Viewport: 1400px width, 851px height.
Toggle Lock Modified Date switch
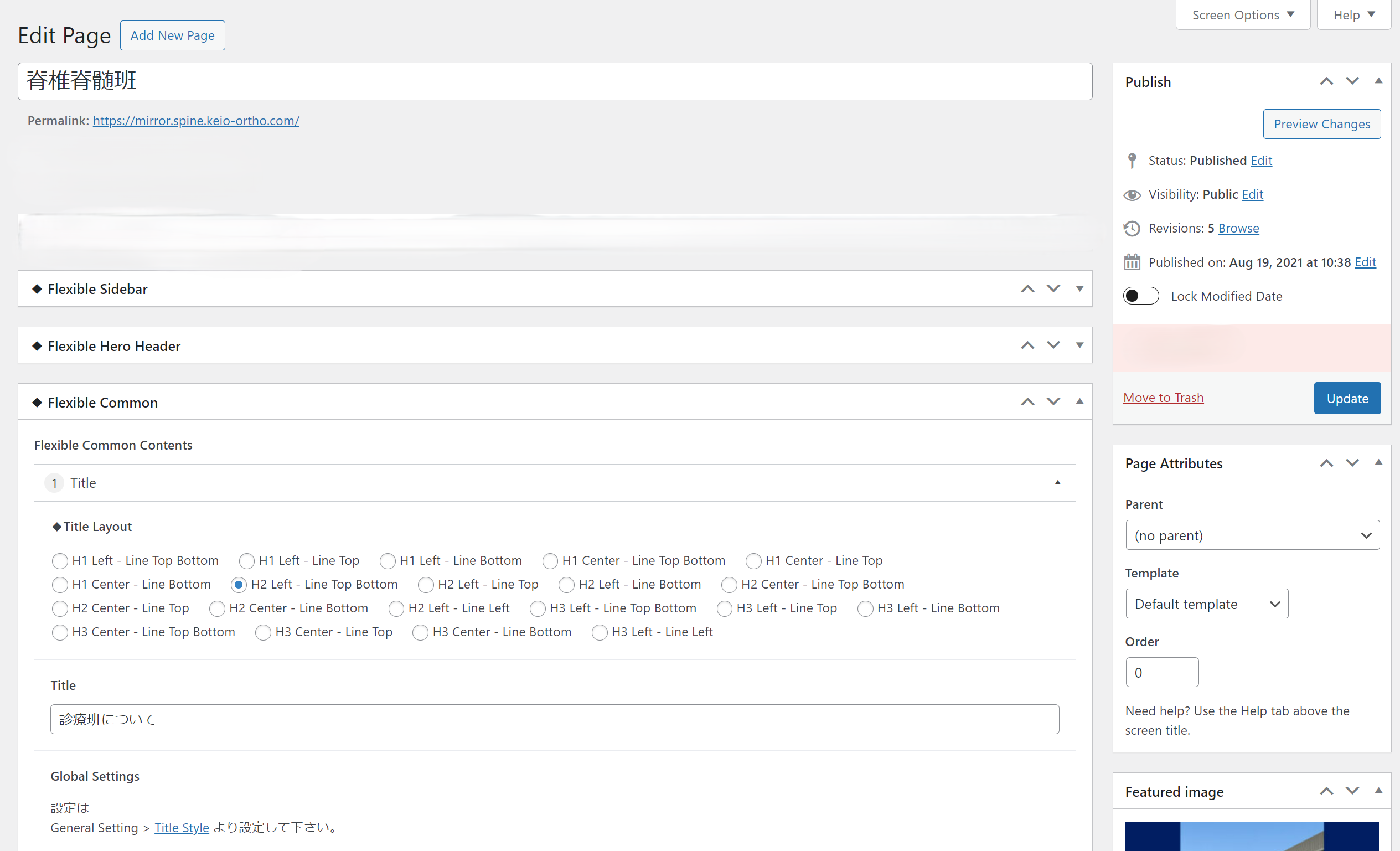tap(1141, 296)
